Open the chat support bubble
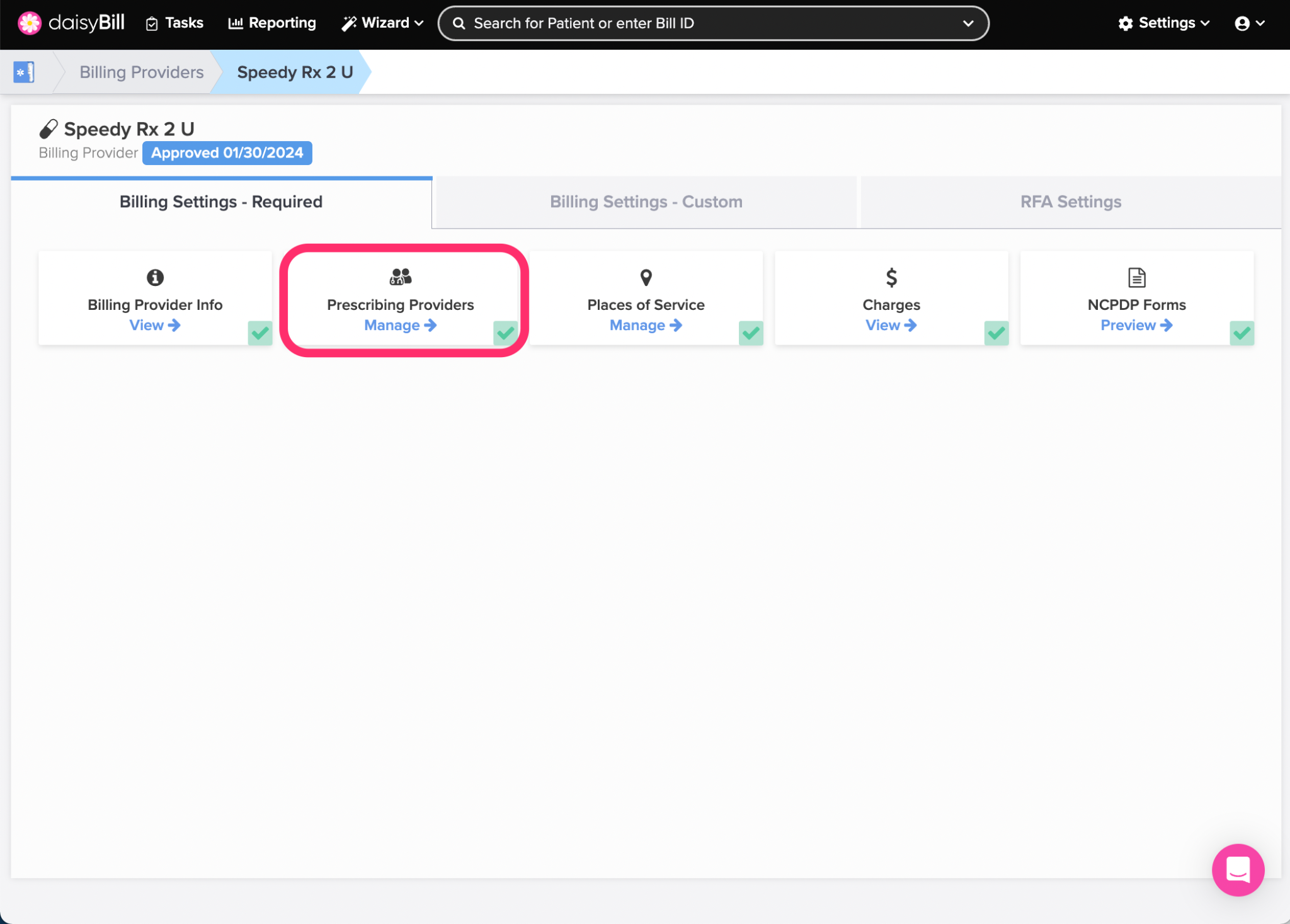 (x=1237, y=870)
